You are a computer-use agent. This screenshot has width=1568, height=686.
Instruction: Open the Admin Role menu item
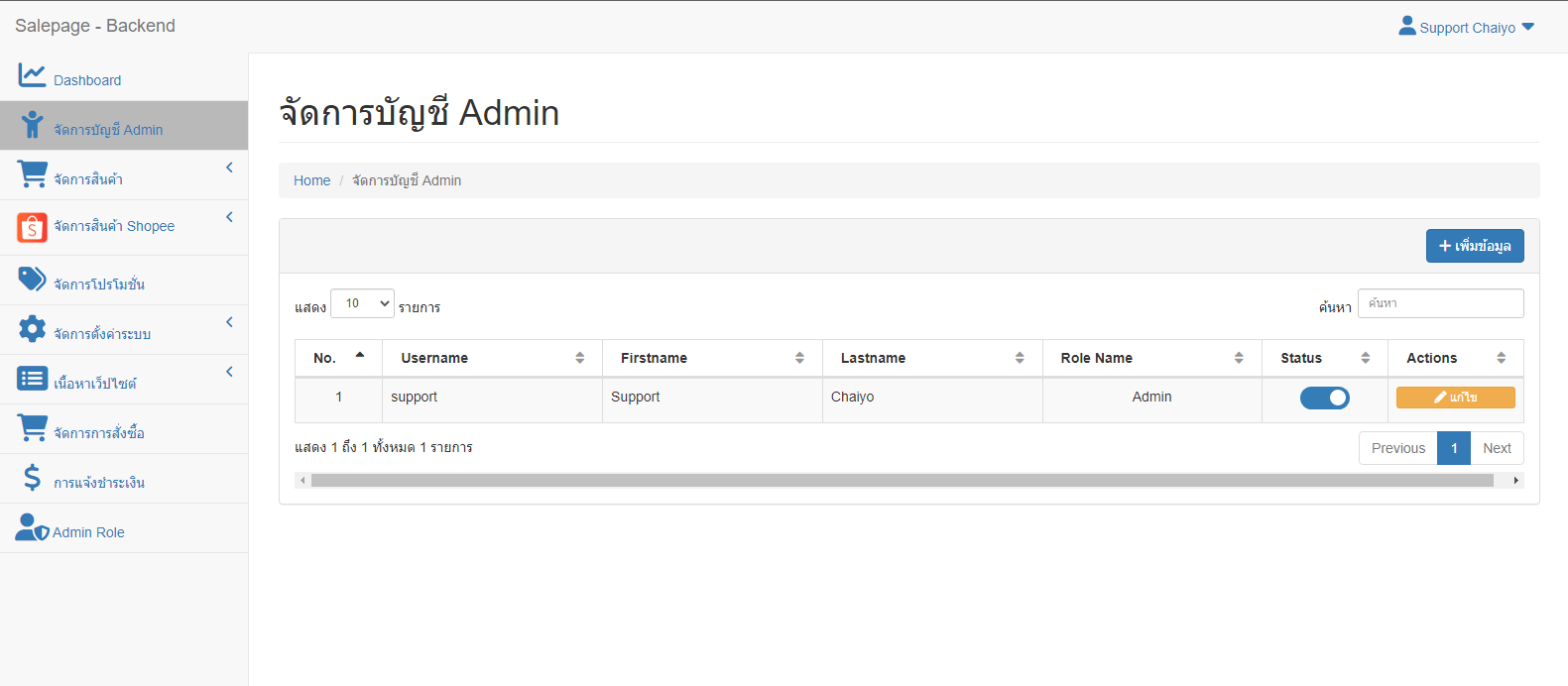88,532
